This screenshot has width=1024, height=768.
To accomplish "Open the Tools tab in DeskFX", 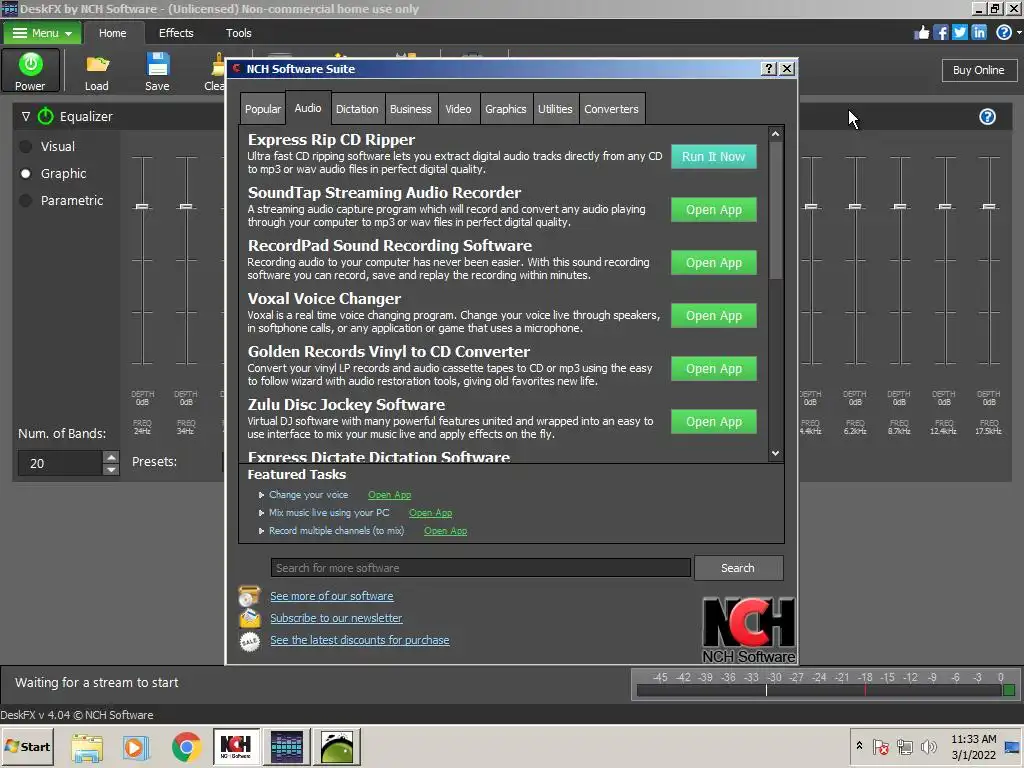I will [x=238, y=33].
